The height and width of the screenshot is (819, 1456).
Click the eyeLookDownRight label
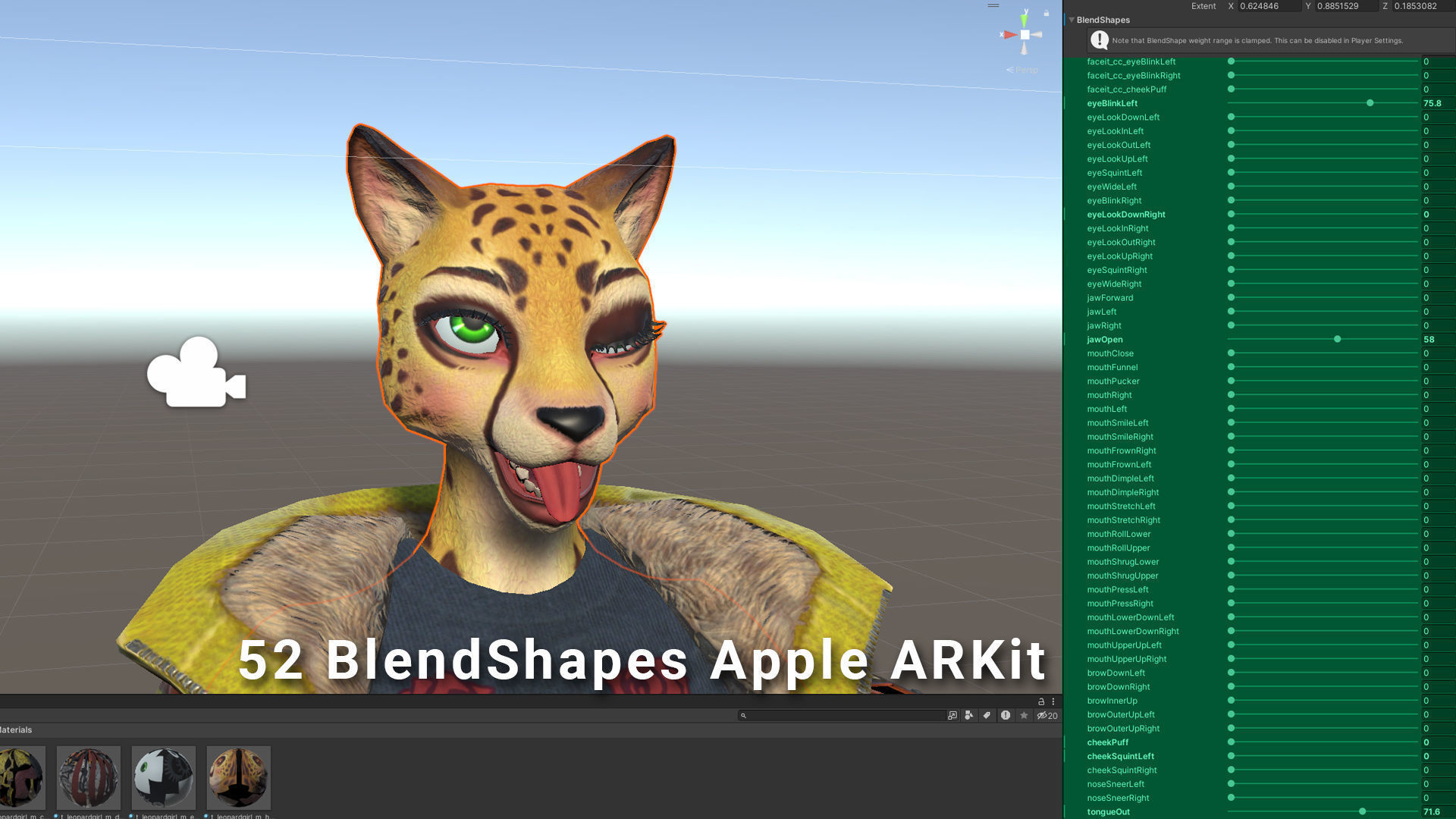pos(1126,215)
